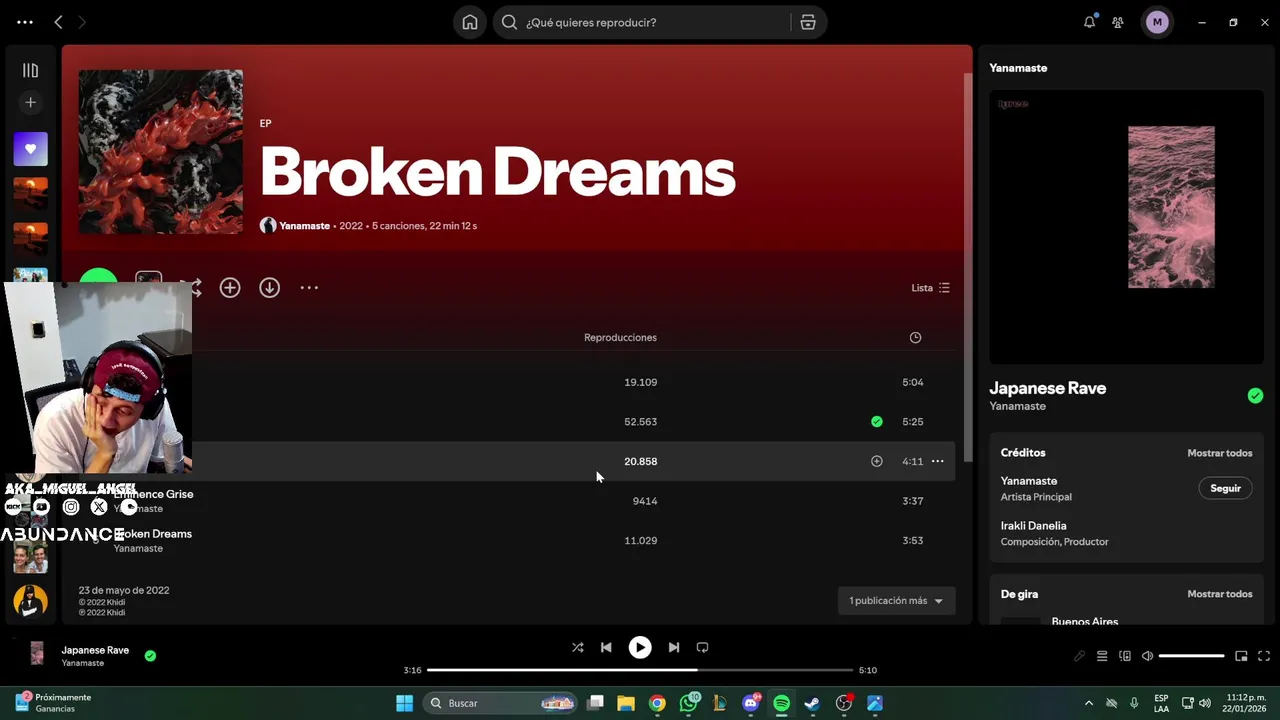Toggle shuffle in the player bar
The image size is (1280, 720).
pos(577,647)
